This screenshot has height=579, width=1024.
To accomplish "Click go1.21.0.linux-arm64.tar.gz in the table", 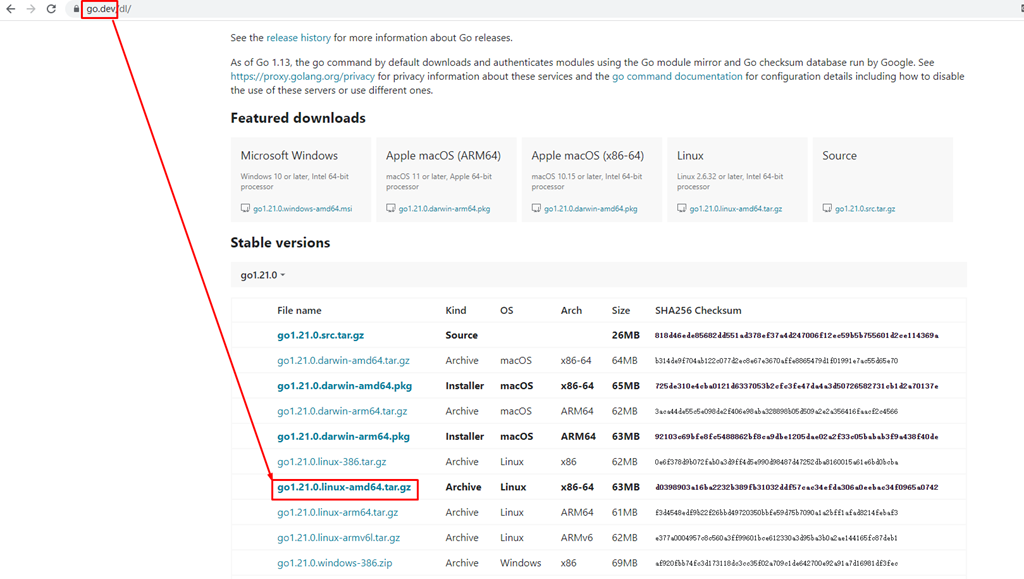I will (x=337, y=512).
